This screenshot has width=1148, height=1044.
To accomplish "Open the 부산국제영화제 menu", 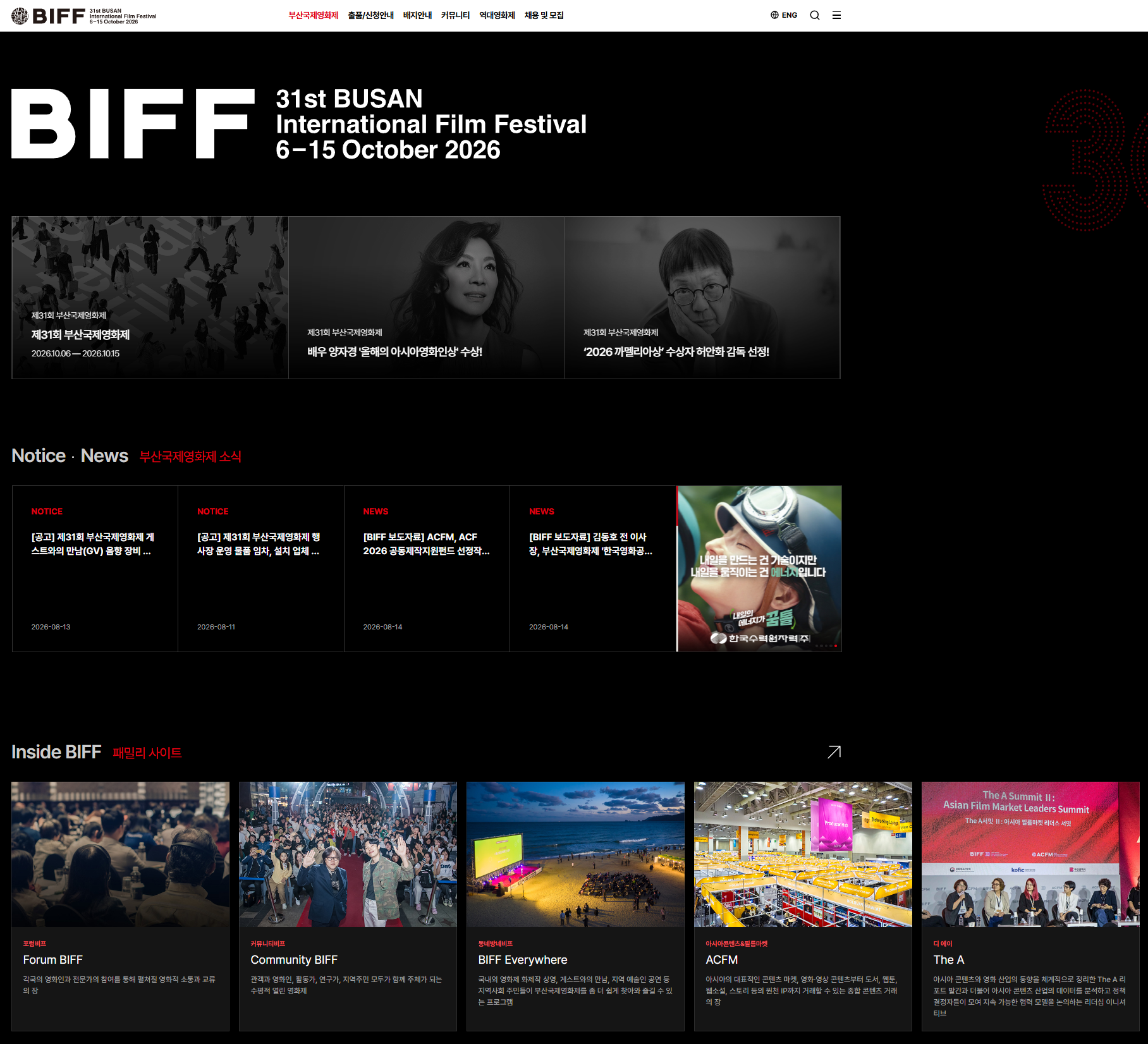I will [x=314, y=15].
